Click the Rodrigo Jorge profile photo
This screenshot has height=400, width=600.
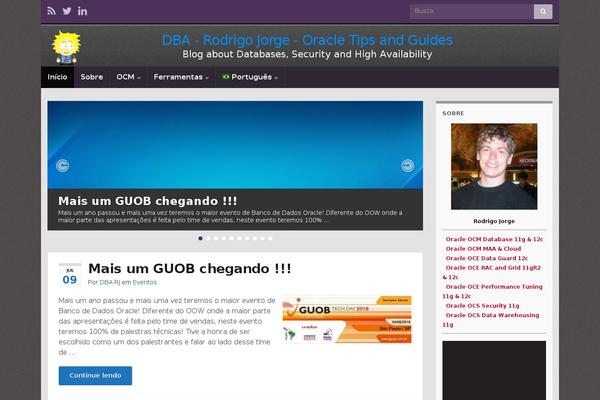click(x=494, y=166)
